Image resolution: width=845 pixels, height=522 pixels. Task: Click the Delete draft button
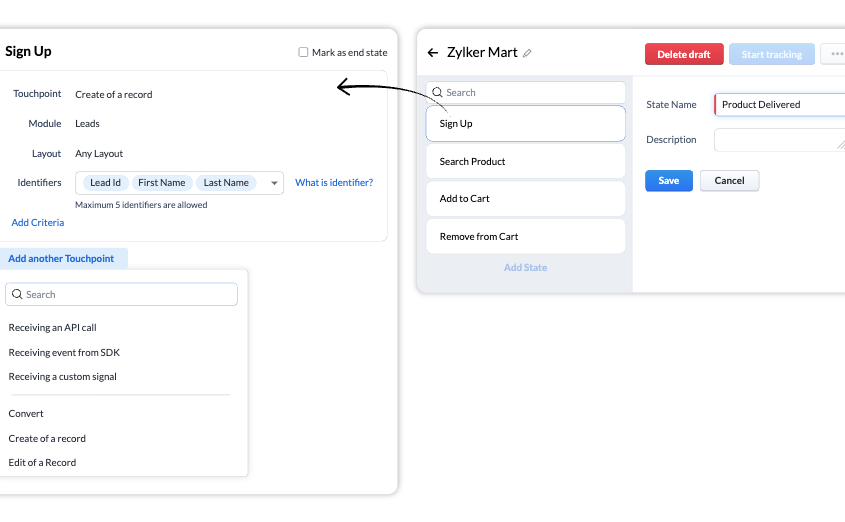[x=684, y=54]
